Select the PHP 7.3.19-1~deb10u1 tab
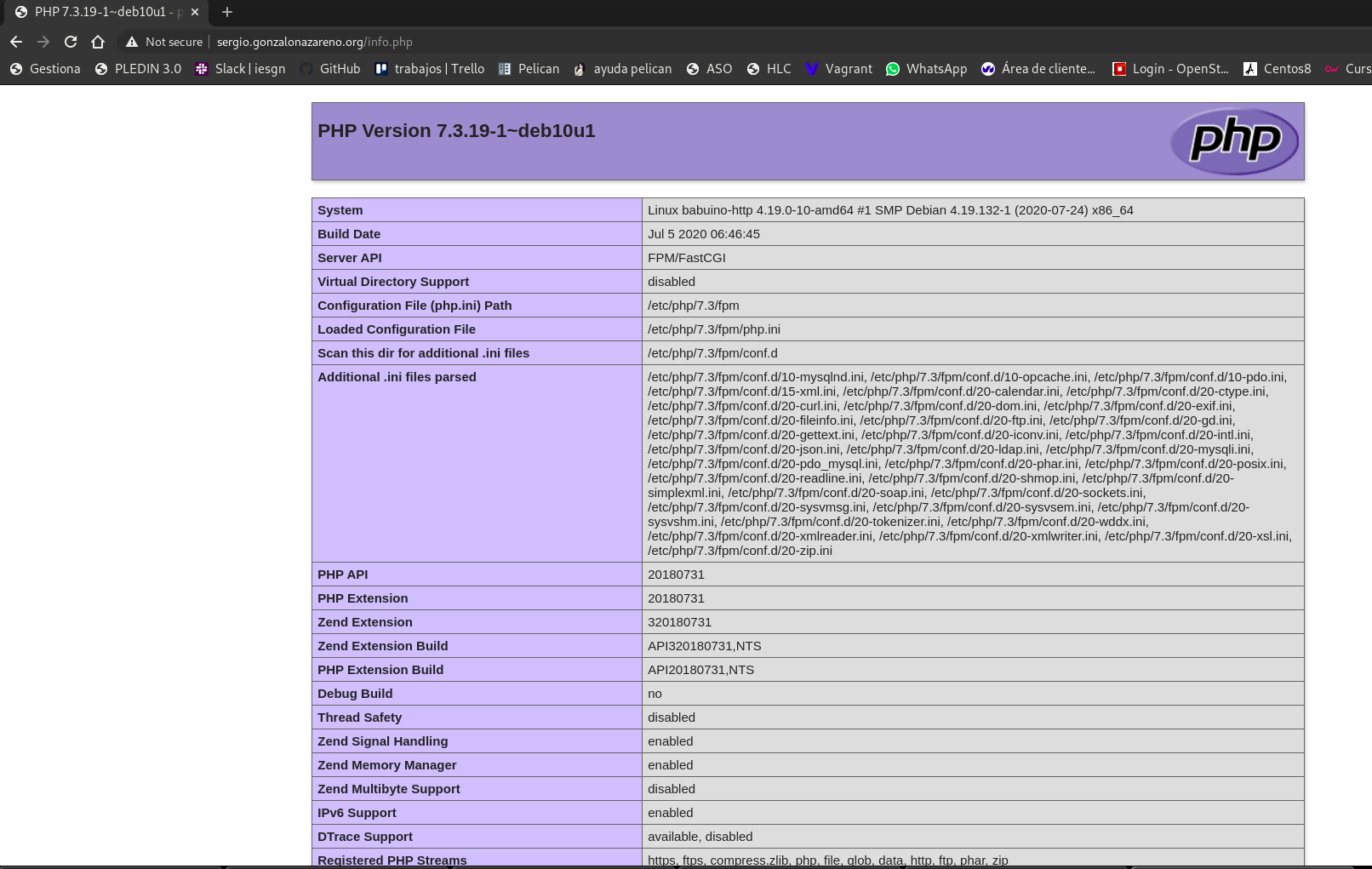 pyautogui.click(x=102, y=13)
